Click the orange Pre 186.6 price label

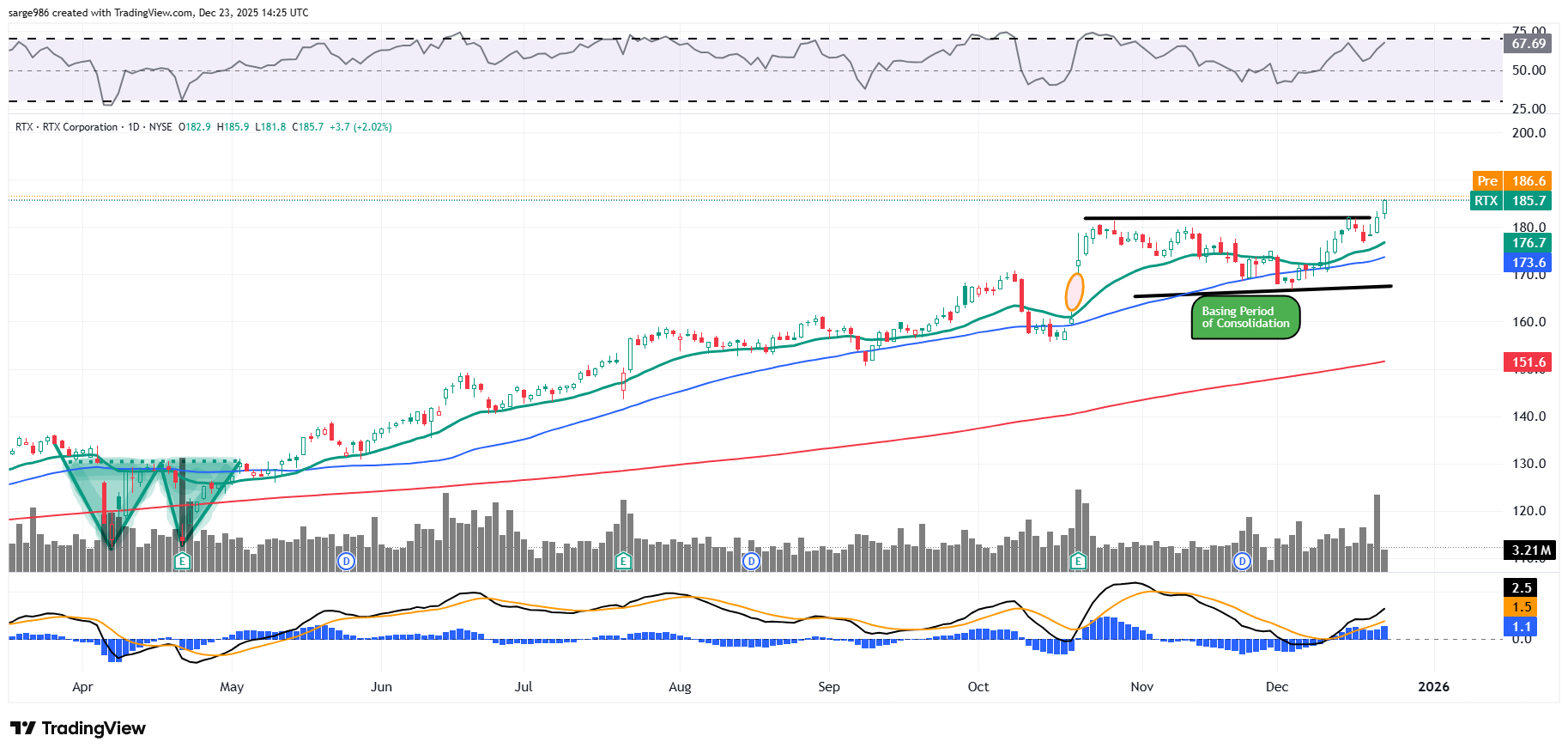[x=1511, y=181]
